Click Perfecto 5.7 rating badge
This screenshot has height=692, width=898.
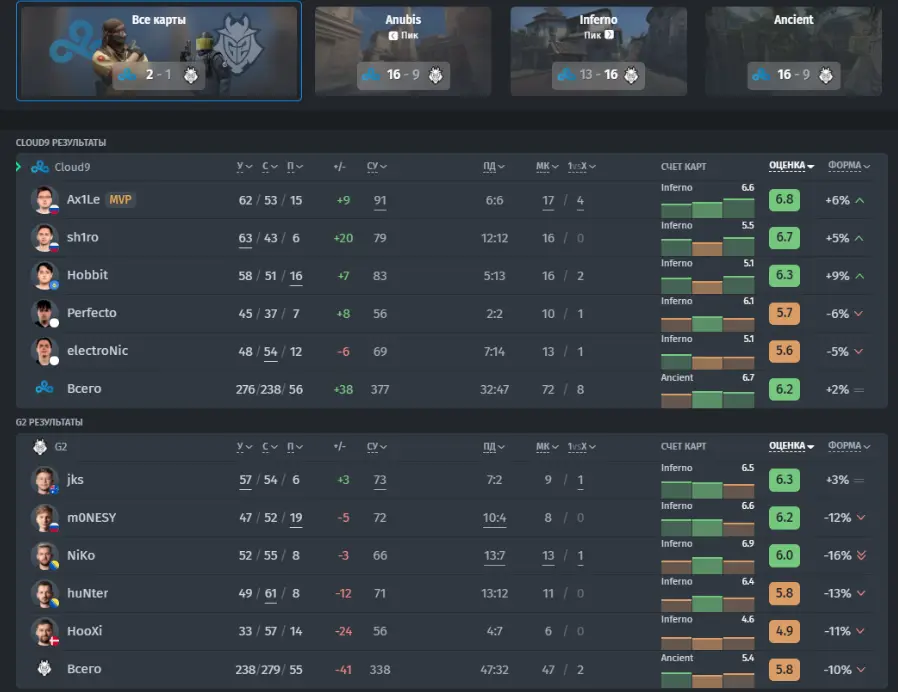coord(784,313)
